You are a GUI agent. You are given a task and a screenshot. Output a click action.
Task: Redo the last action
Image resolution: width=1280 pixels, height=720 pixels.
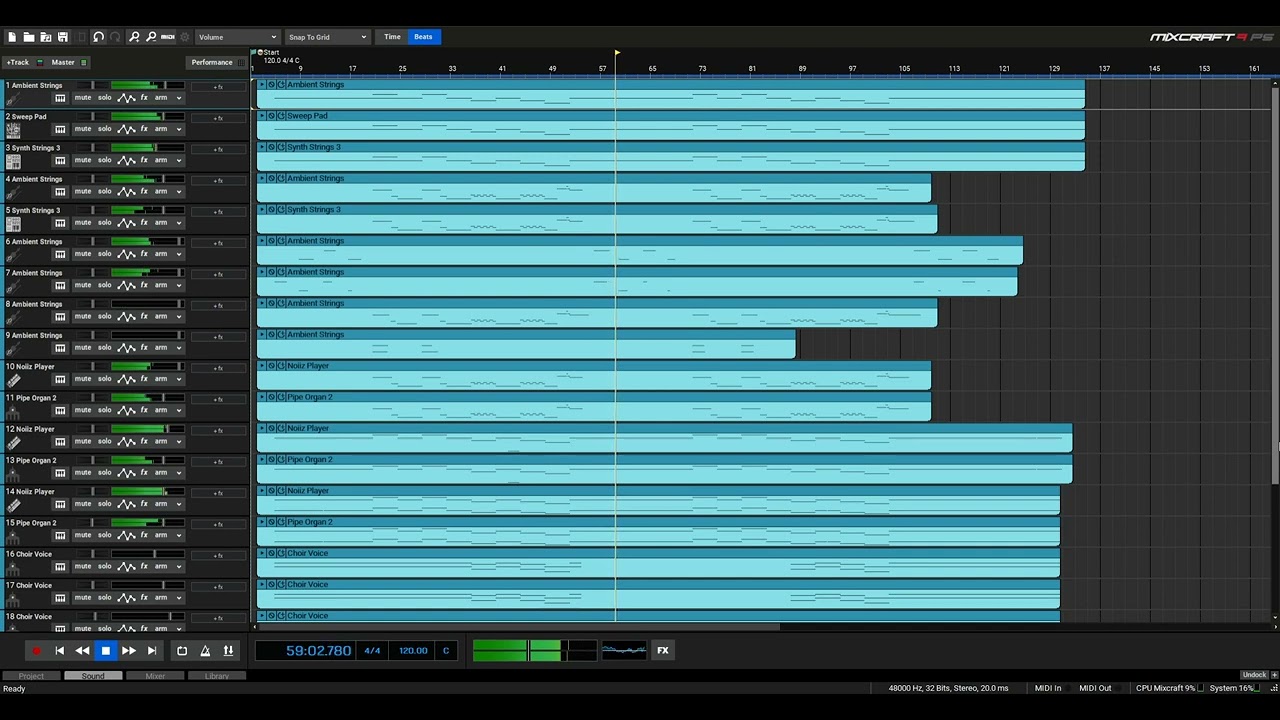pyautogui.click(x=115, y=37)
